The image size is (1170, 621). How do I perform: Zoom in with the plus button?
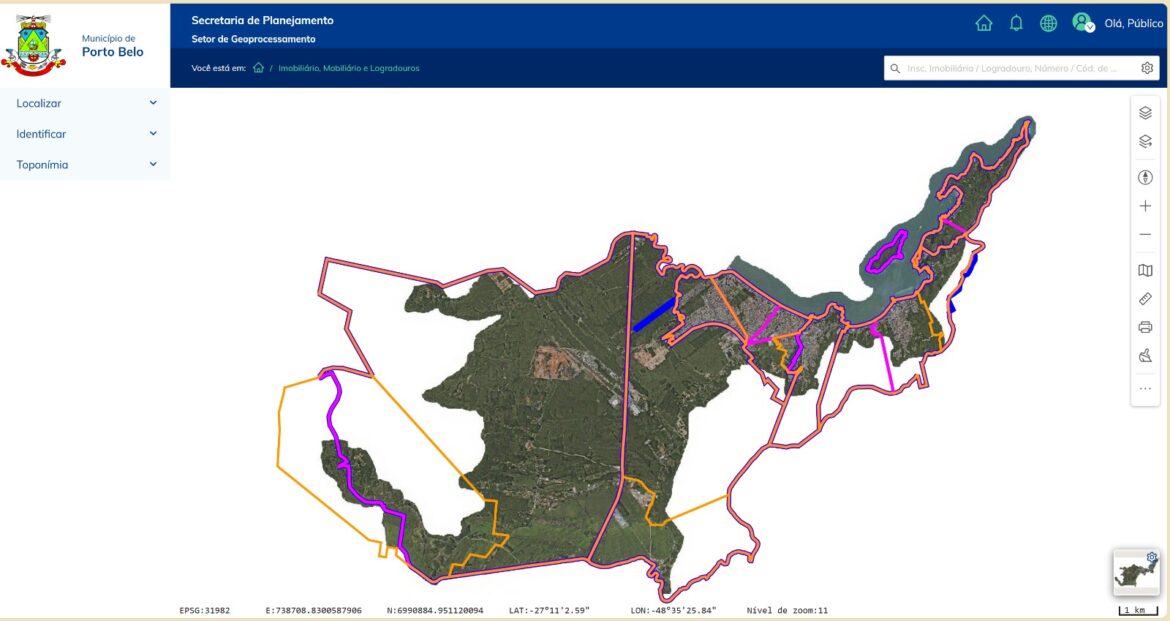tap(1145, 206)
